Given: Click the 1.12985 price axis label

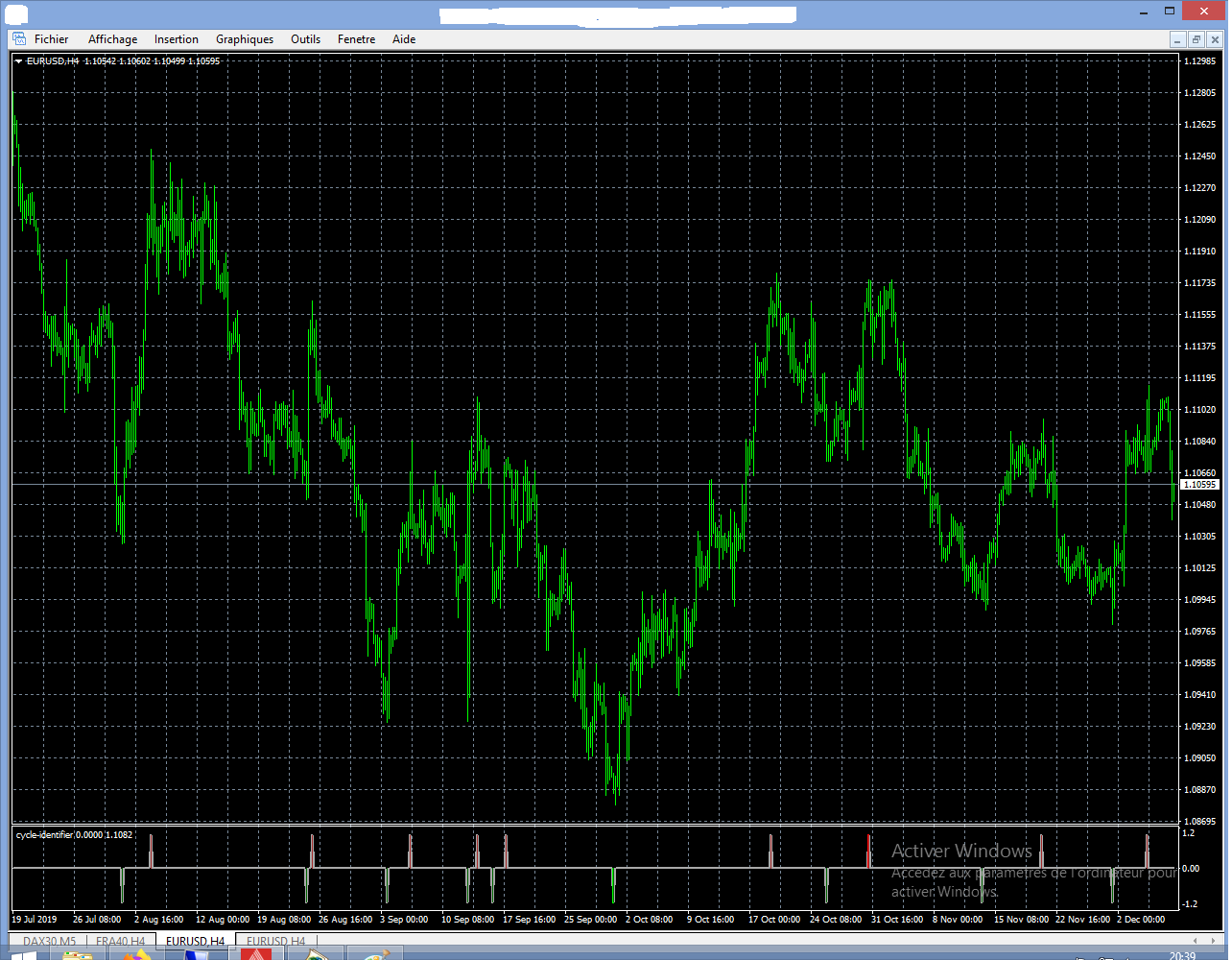Looking at the screenshot, I should 1199,61.
